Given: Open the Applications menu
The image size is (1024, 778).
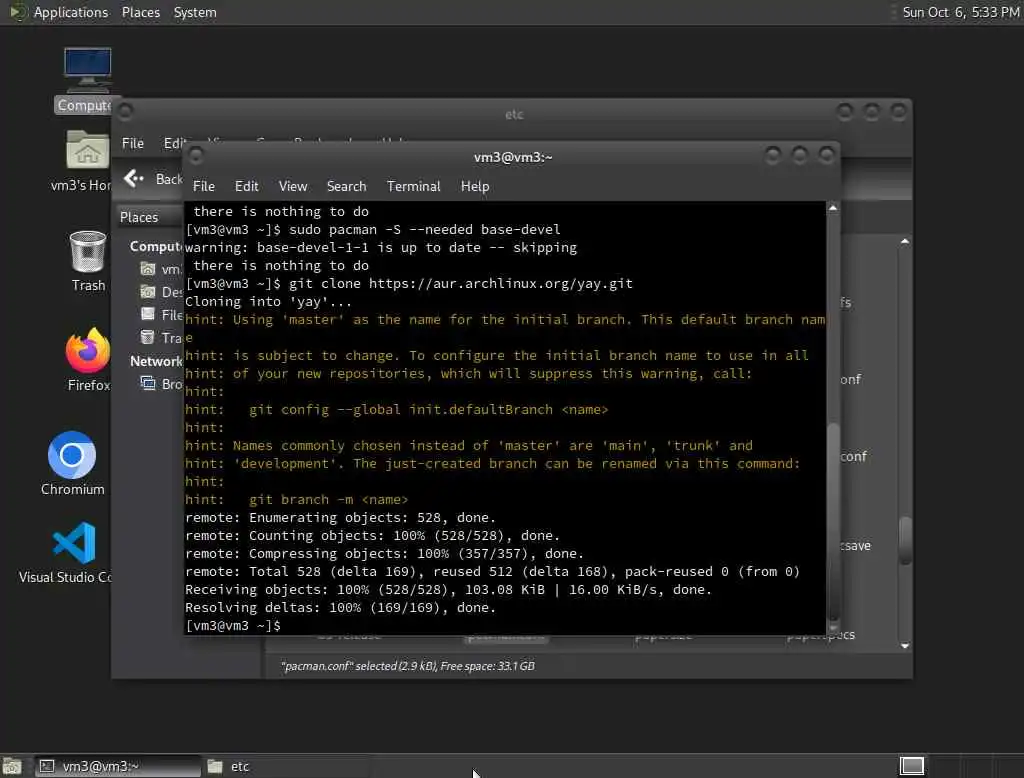Looking at the screenshot, I should tap(71, 12).
